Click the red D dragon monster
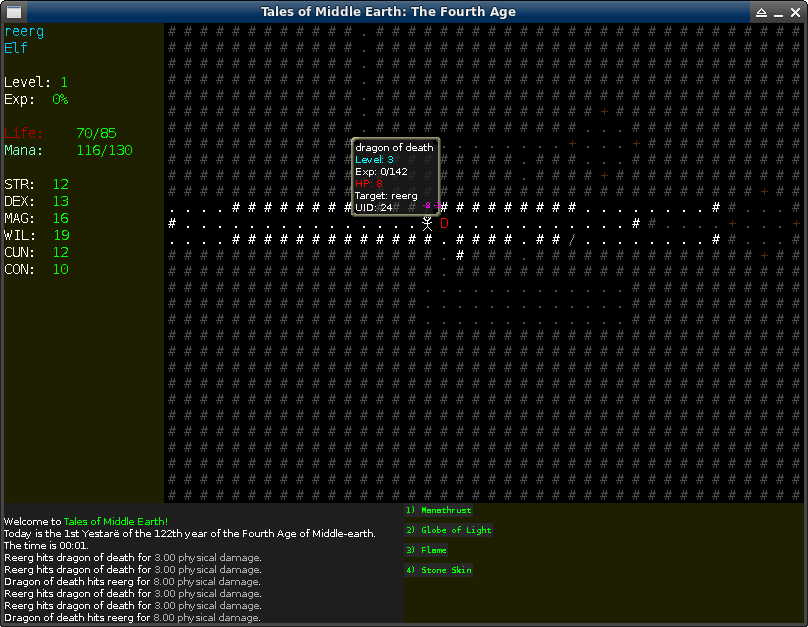 click(x=444, y=224)
